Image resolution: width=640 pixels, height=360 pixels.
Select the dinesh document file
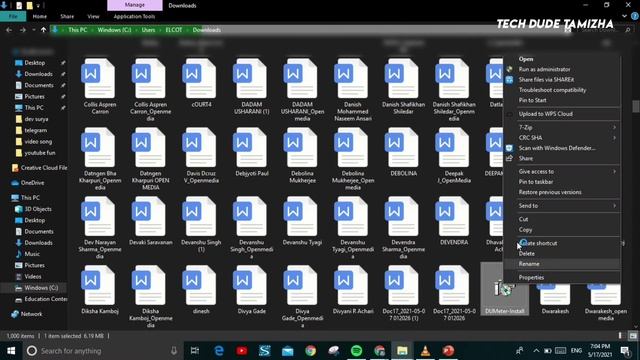pos(201,290)
